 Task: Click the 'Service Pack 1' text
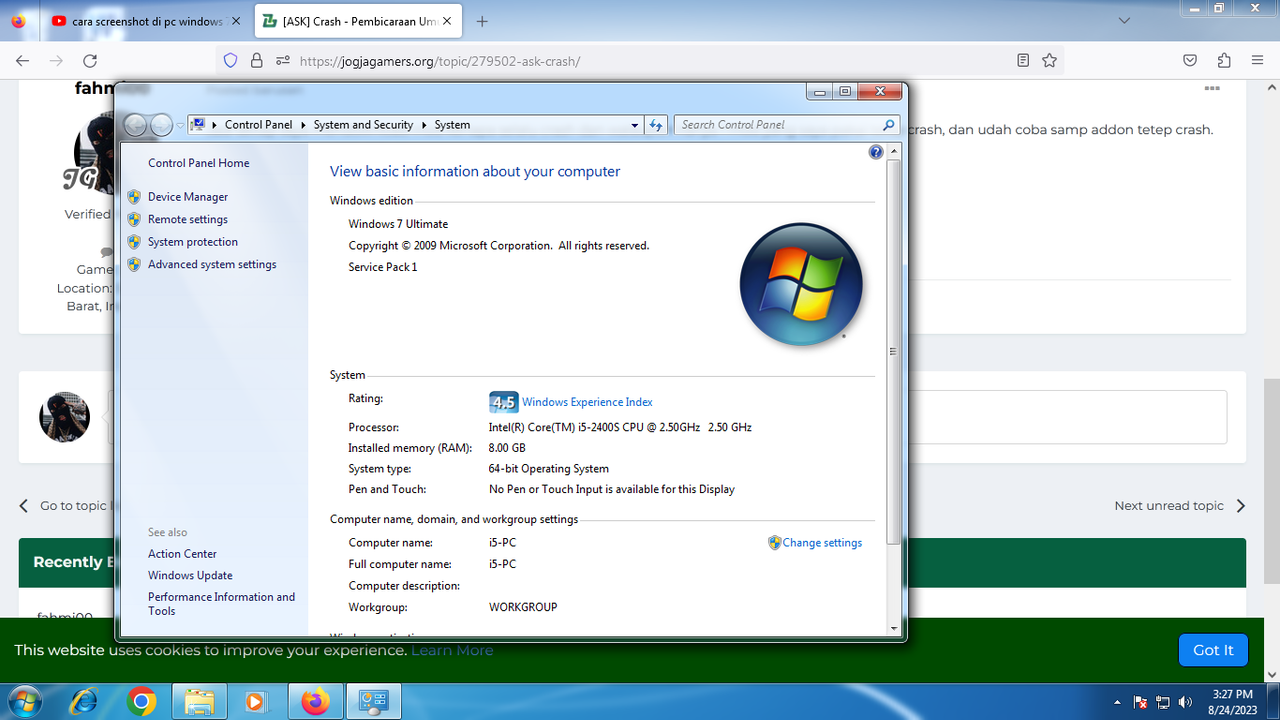pos(383,267)
